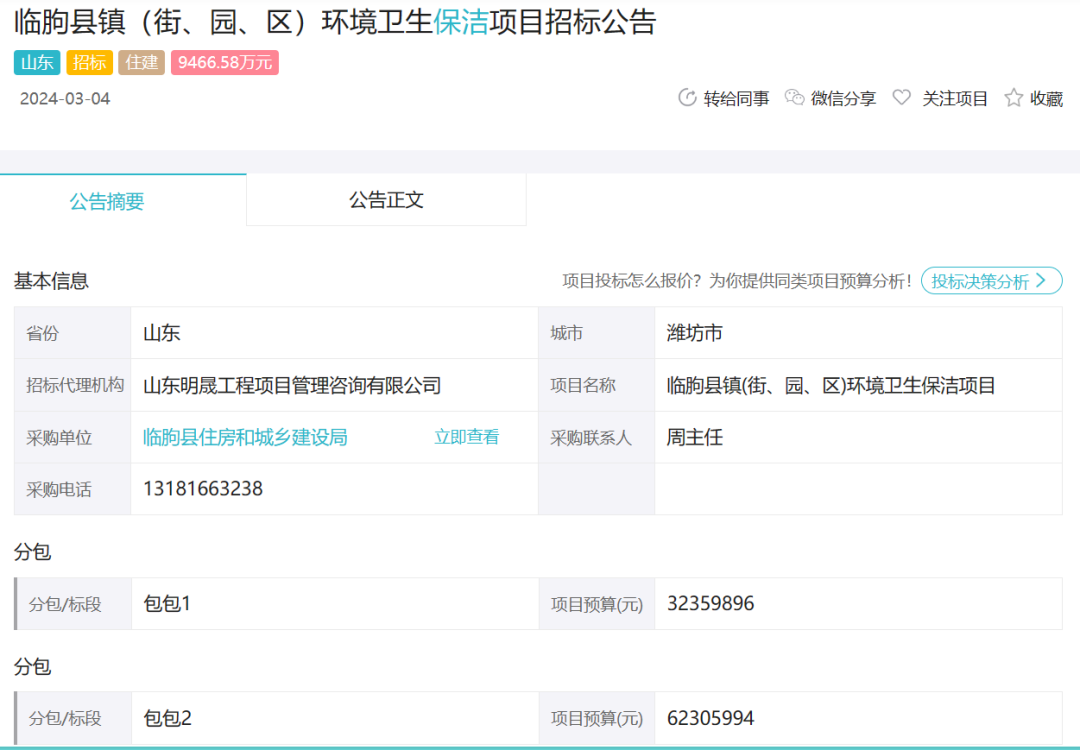
Task: Click the 投标决策分析 button
Action: 991,280
